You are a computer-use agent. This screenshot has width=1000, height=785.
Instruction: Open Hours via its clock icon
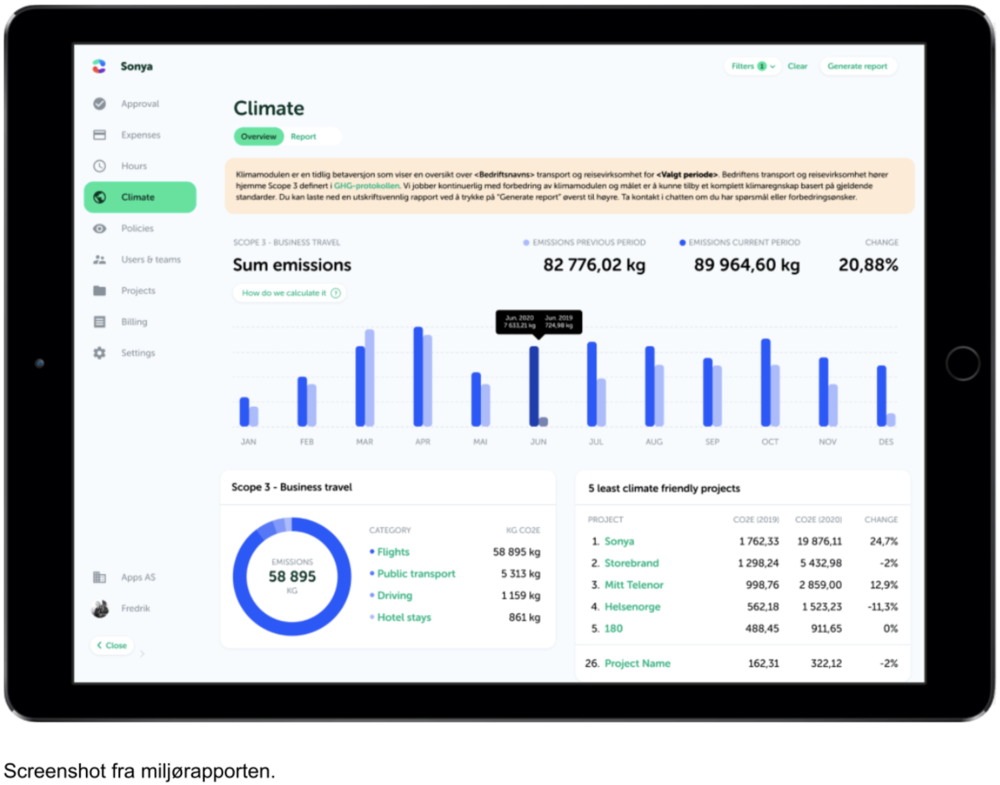99,166
